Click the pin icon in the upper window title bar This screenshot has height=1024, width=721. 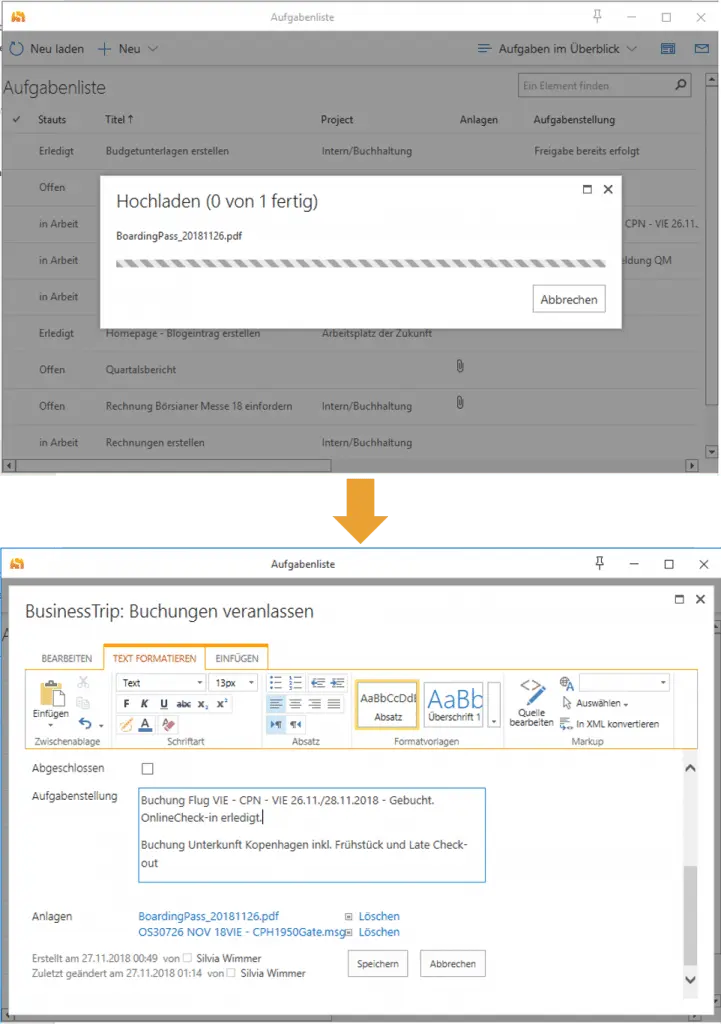point(597,16)
